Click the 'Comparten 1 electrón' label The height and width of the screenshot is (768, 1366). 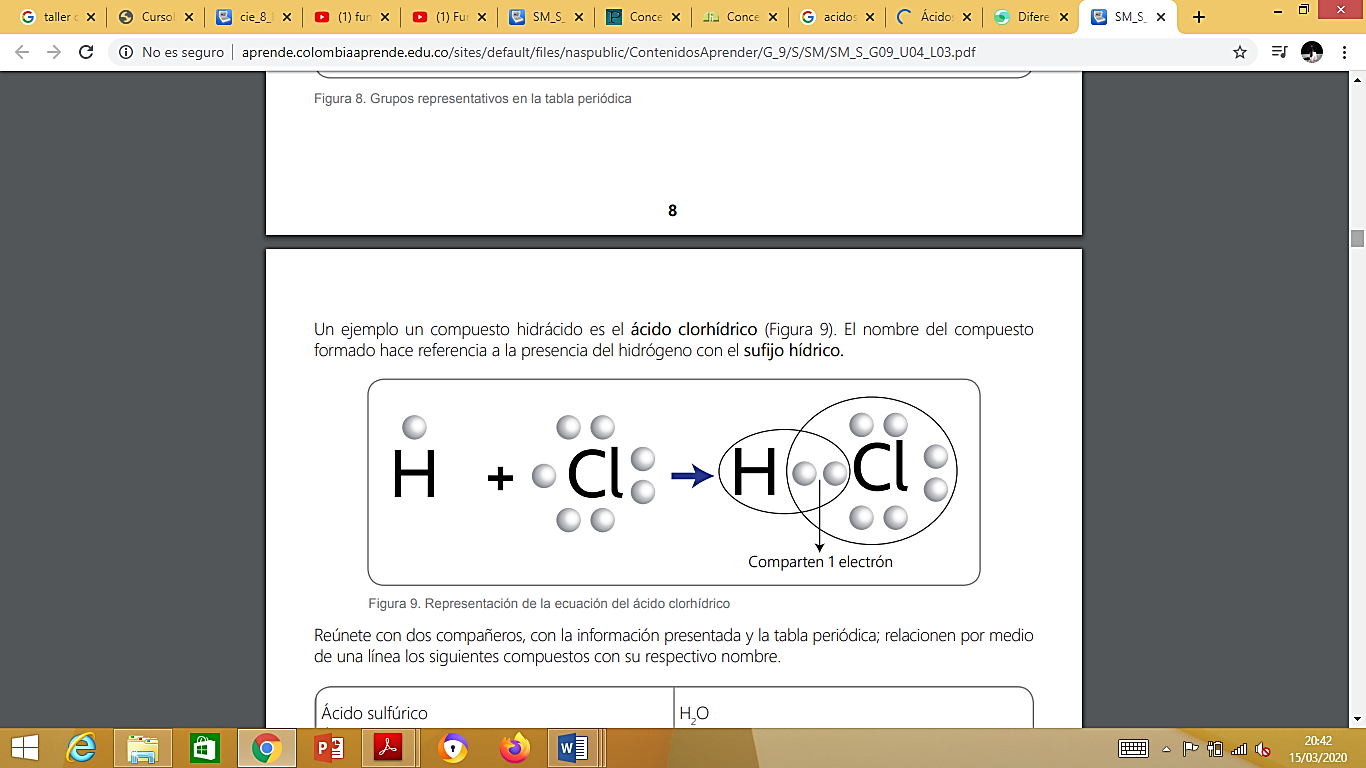click(820, 562)
